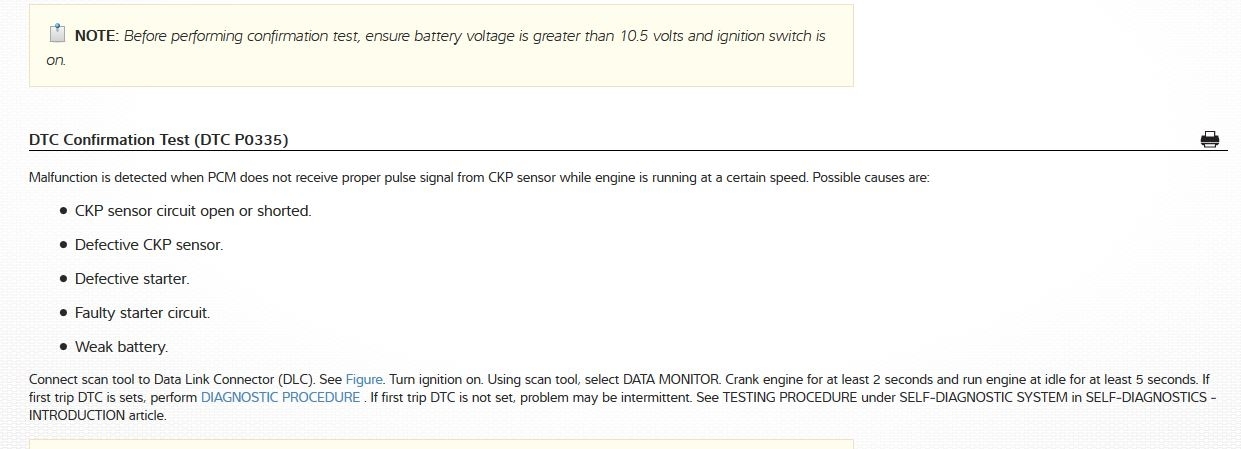Click the "SELF-DIAGNOSTIC SYSTEM" text
Screen dimensions: 1241x449
point(957,397)
